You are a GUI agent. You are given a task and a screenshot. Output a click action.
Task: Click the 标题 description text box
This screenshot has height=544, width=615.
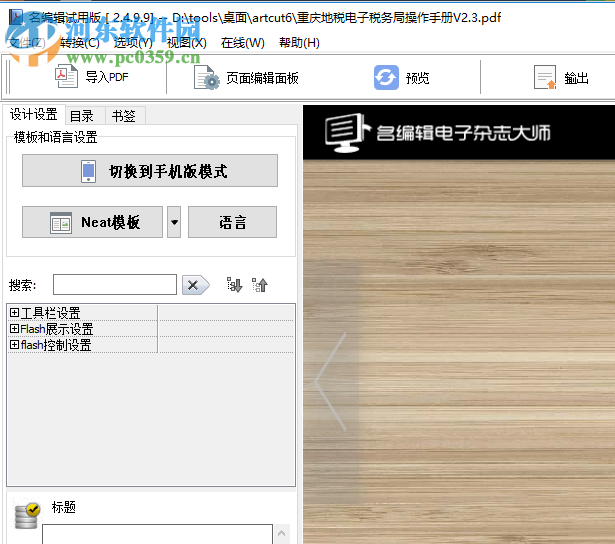click(157, 534)
